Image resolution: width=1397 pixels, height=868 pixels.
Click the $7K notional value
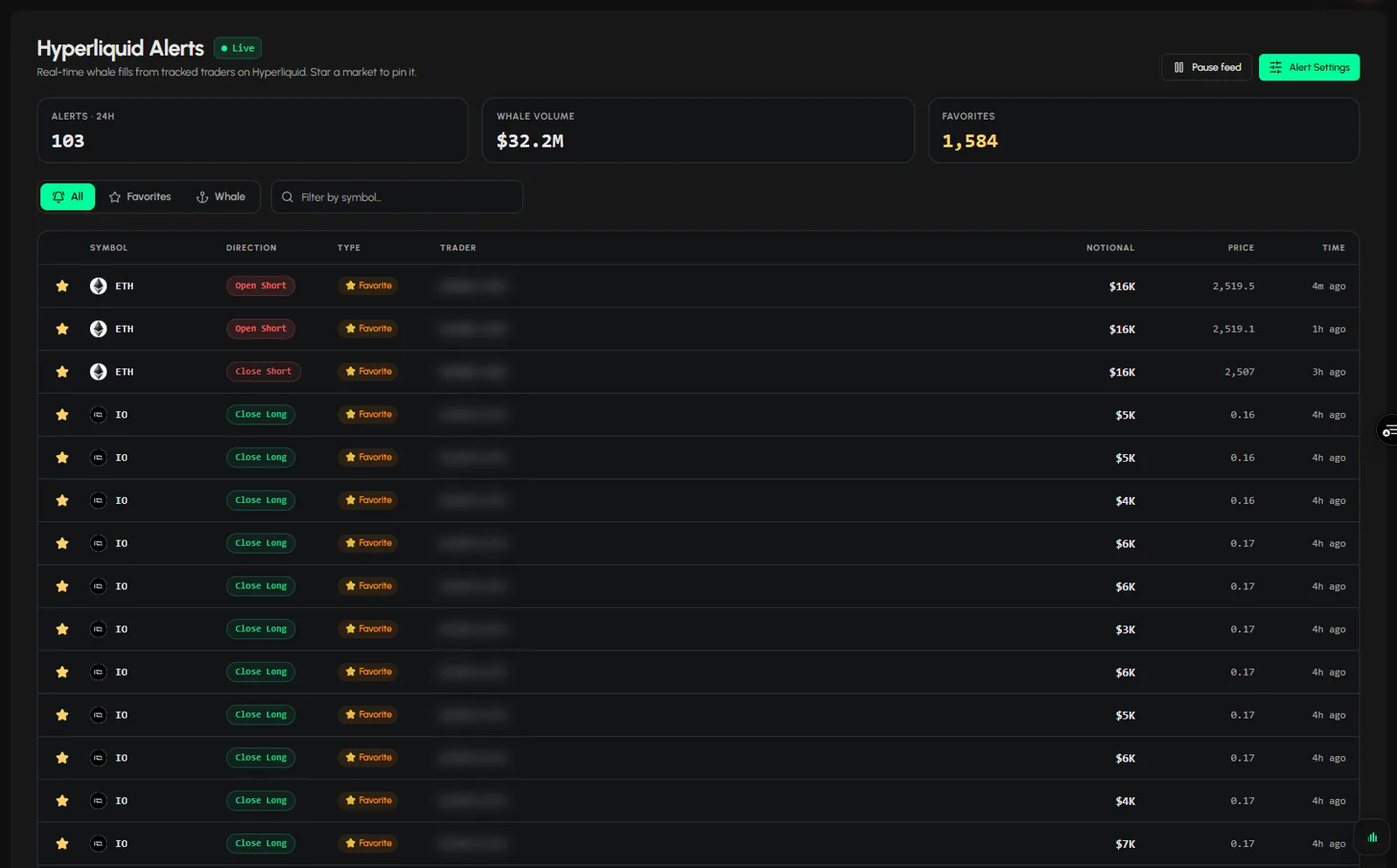(1125, 844)
